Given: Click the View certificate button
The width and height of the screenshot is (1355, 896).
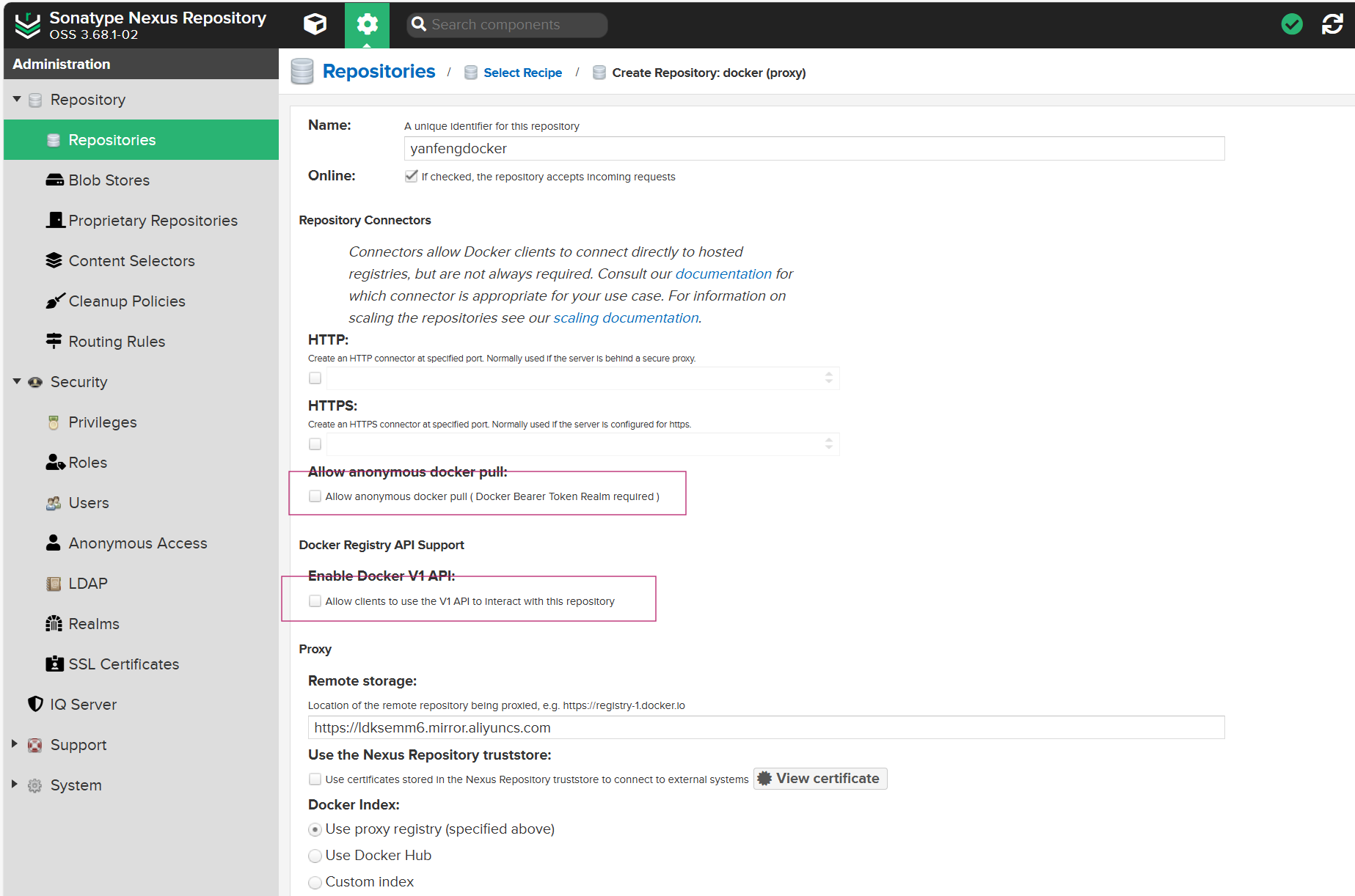Looking at the screenshot, I should tap(820, 779).
